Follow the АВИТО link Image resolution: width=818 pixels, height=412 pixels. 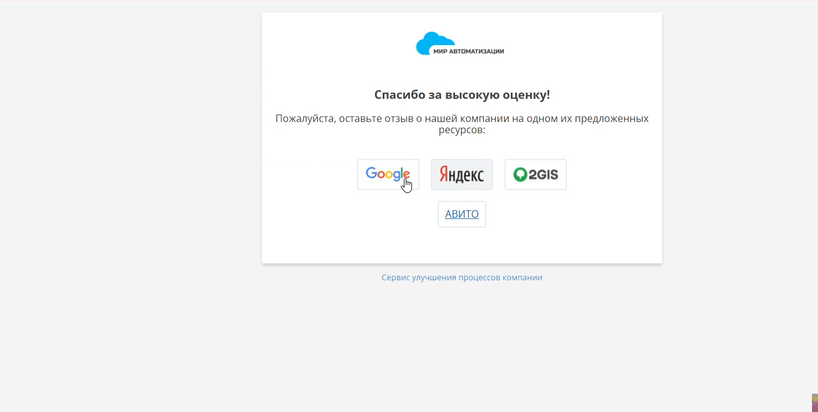pos(462,214)
